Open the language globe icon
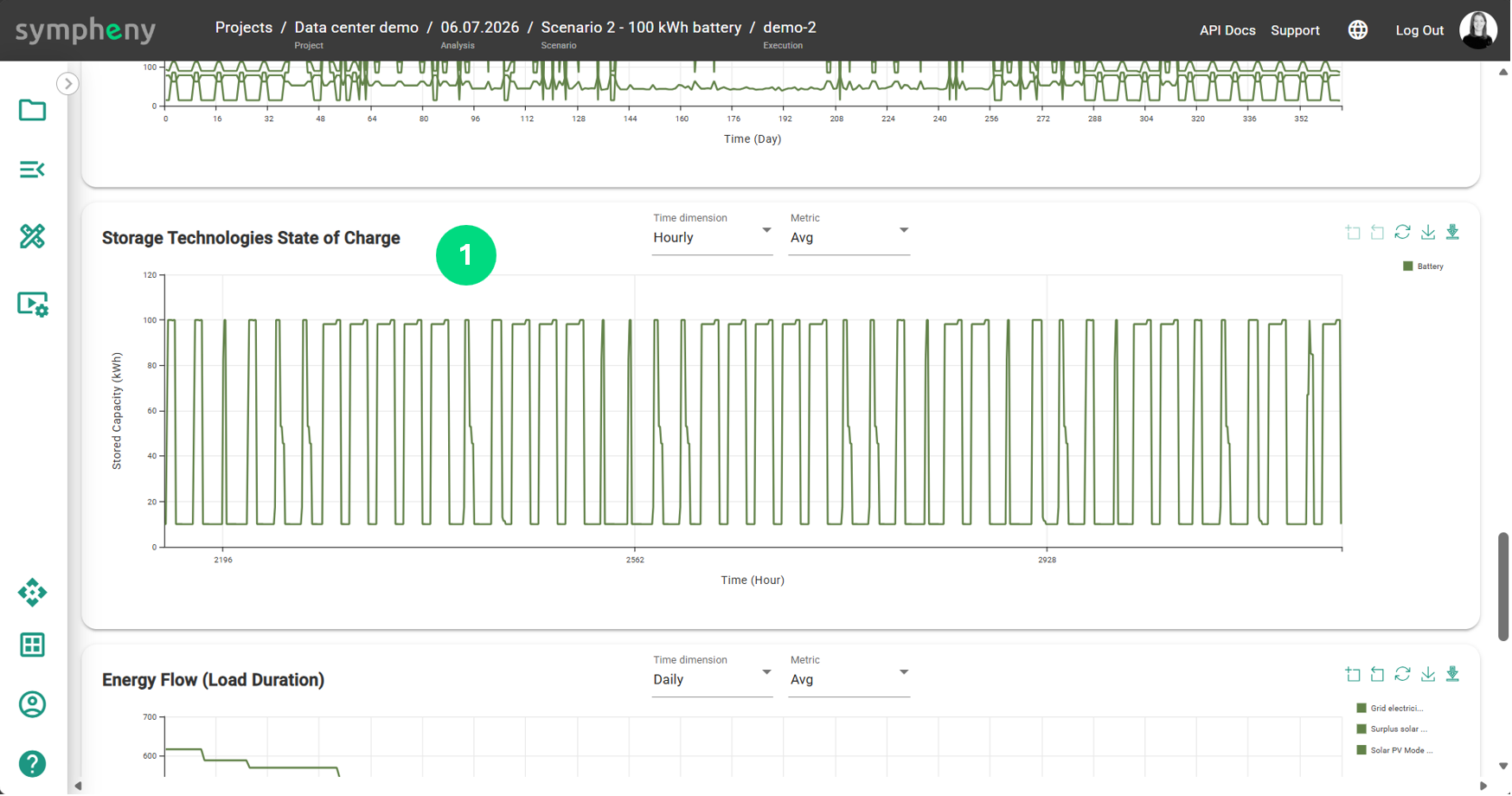The height and width of the screenshot is (796, 1512). click(1359, 30)
